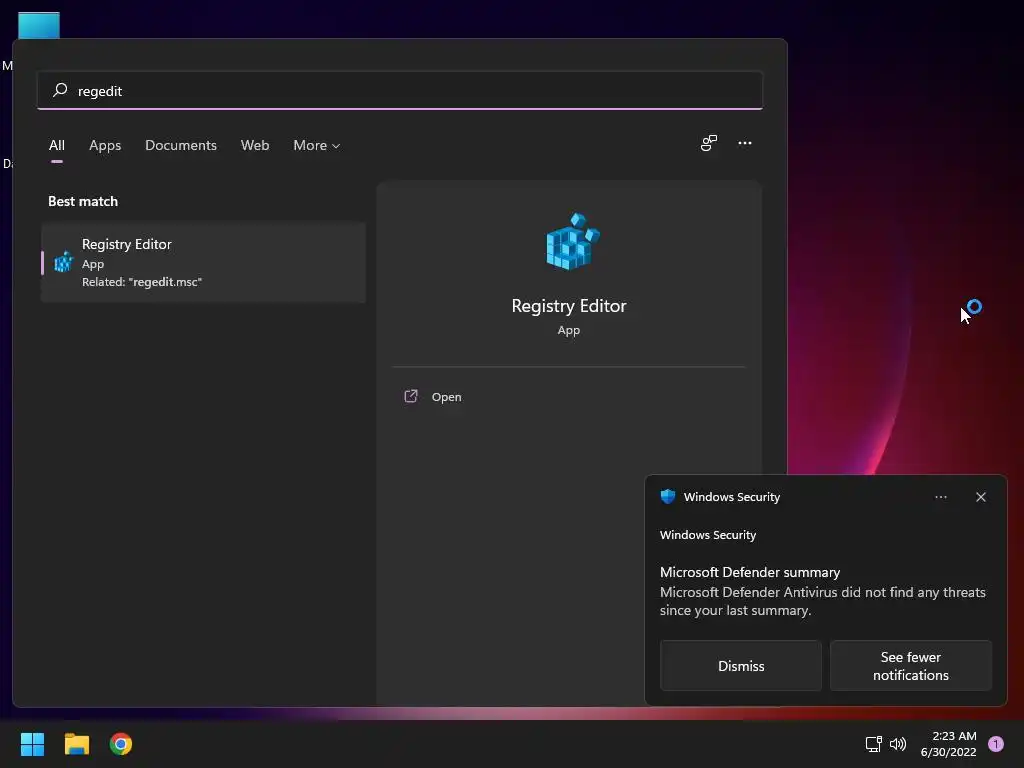Open the clock and date 2:23 AM

(x=948, y=744)
